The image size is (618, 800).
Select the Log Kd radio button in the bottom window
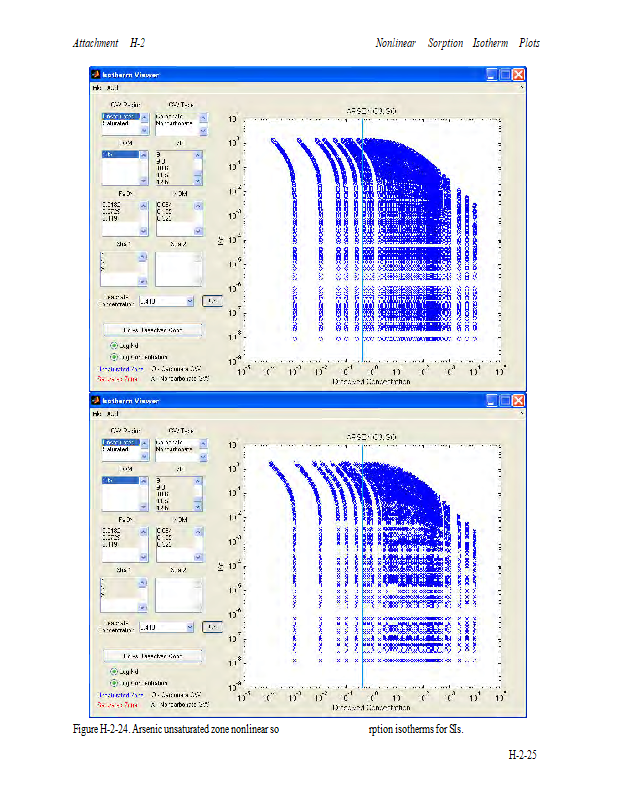[x=114, y=671]
